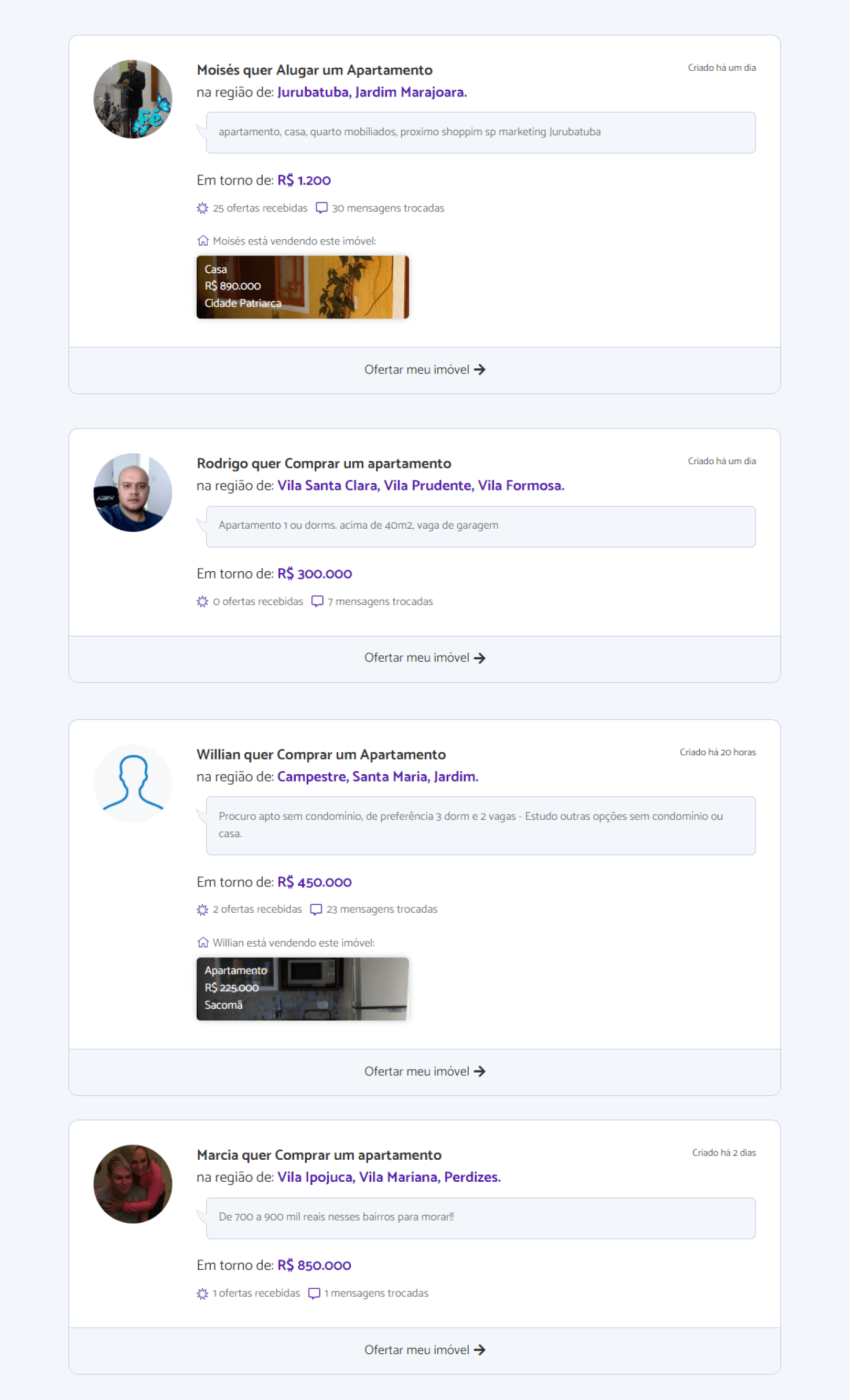The width and height of the screenshot is (850, 1400).
Task: Click Ofertar meu imóvel under Marcia's request
Action: (x=424, y=1350)
